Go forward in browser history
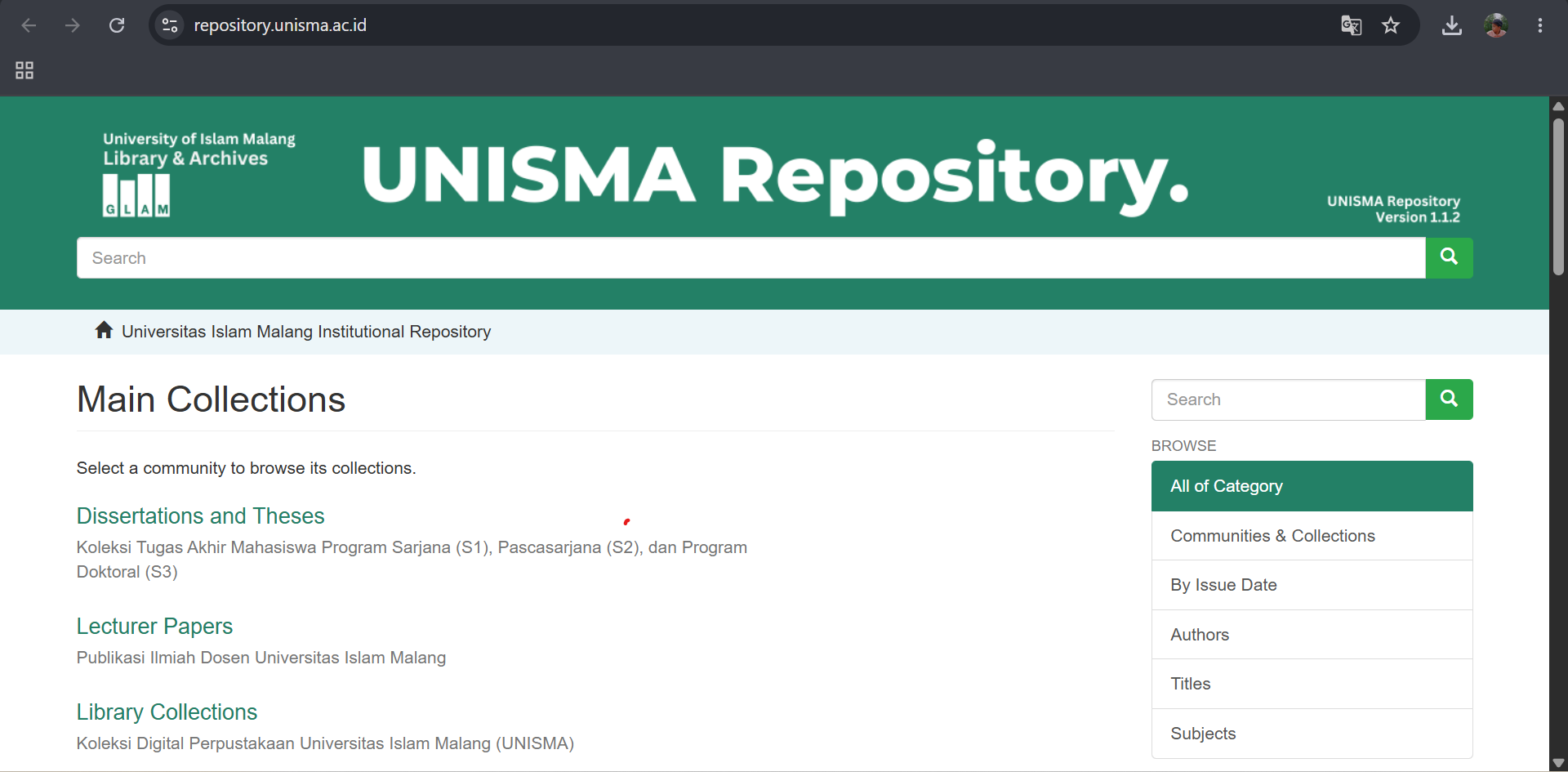1568x772 pixels. point(73,25)
